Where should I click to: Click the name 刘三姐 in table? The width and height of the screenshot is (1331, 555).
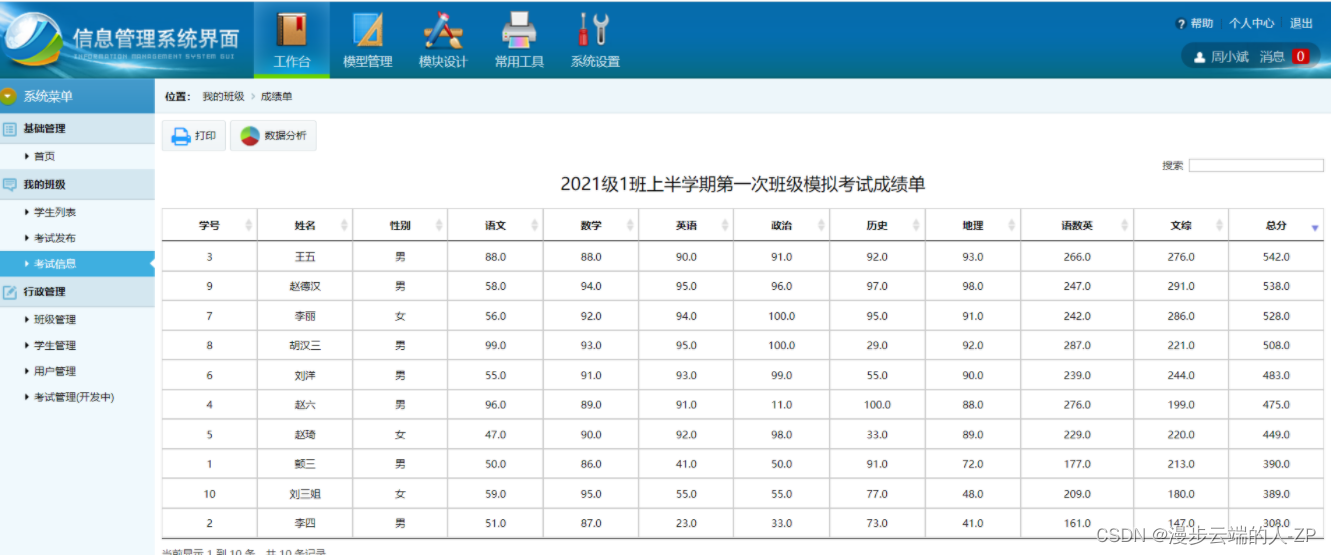[x=305, y=494]
